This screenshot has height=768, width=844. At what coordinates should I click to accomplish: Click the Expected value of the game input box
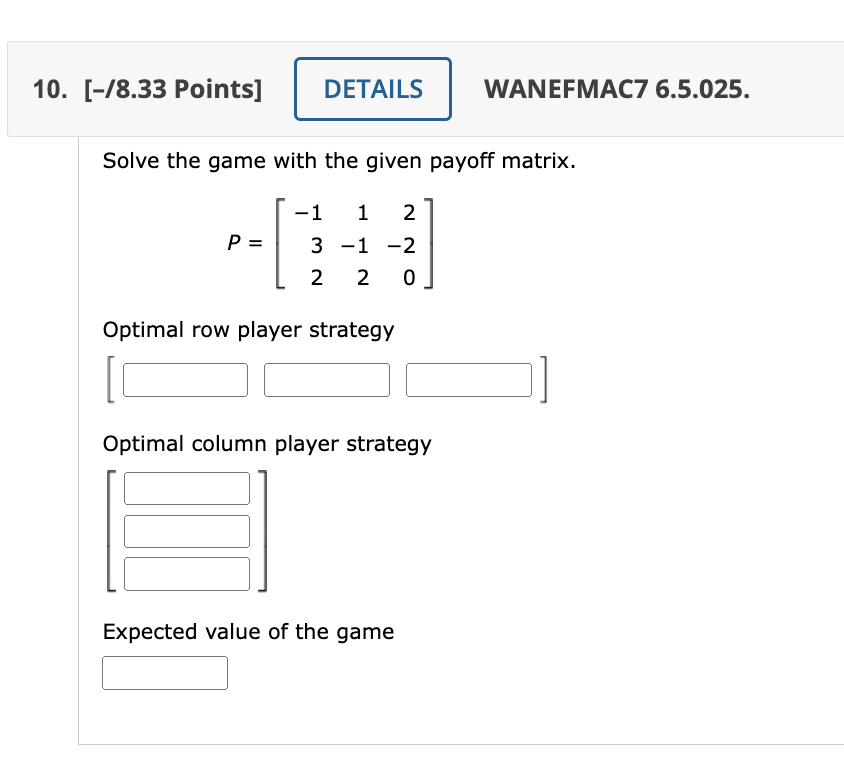pos(164,672)
